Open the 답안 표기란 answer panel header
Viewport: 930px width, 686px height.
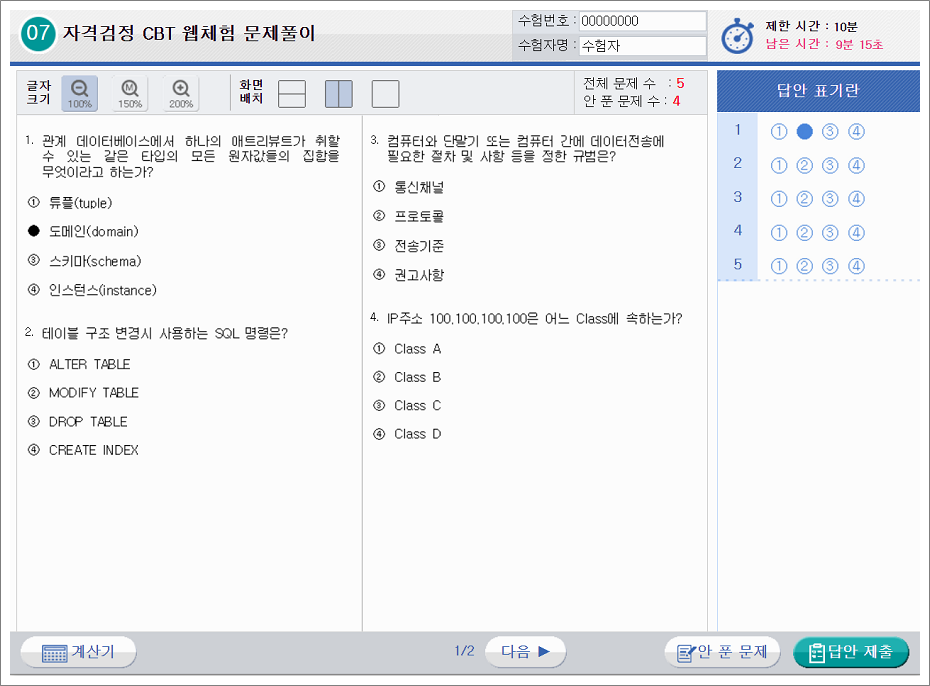coord(817,90)
